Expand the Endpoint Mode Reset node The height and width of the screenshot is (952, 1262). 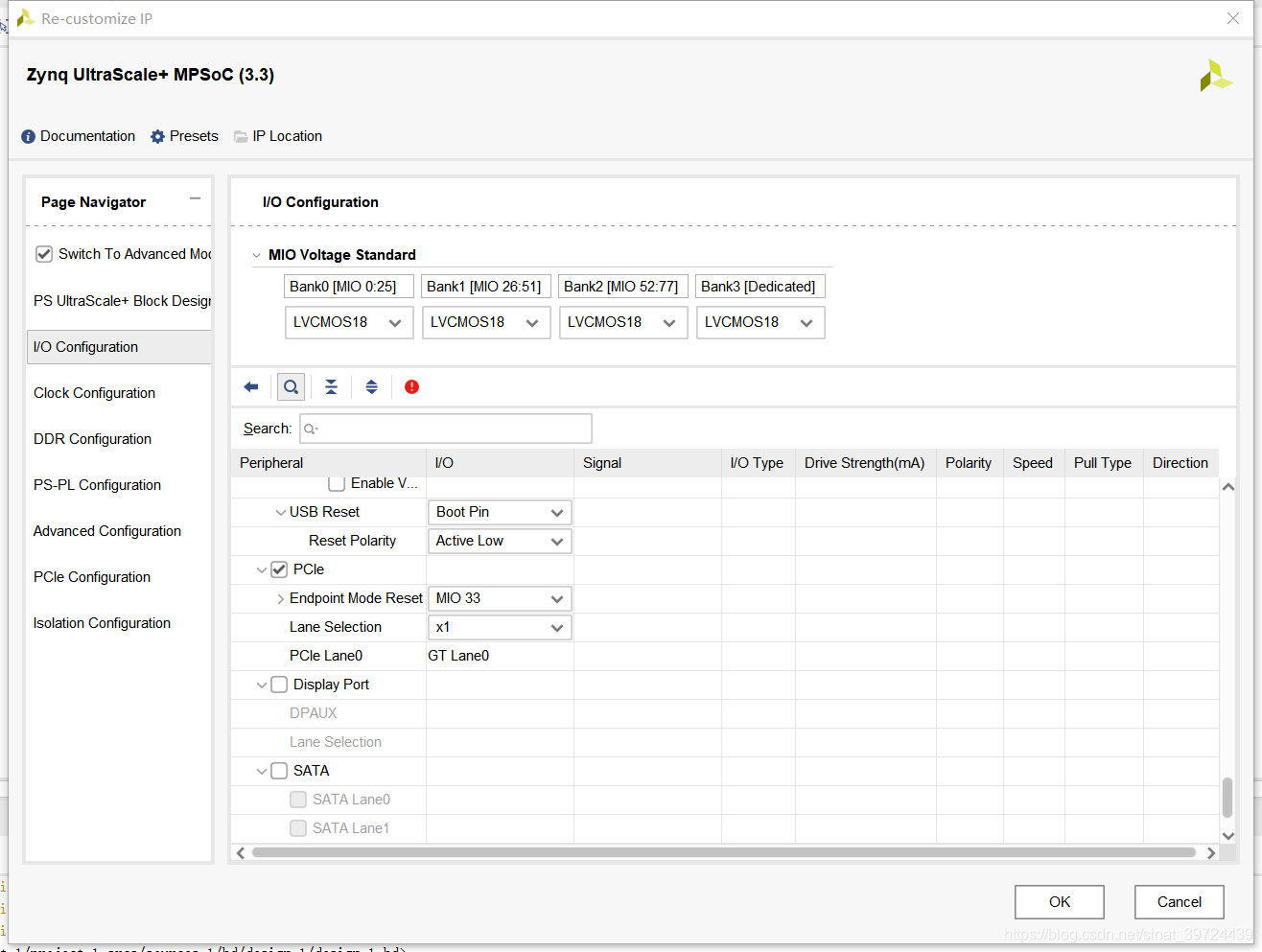(281, 598)
